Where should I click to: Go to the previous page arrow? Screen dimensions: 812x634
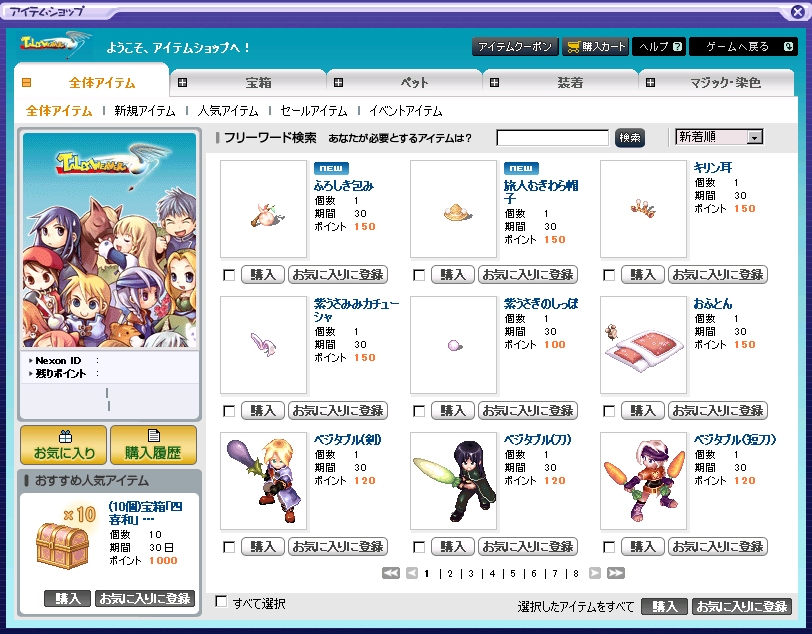412,573
